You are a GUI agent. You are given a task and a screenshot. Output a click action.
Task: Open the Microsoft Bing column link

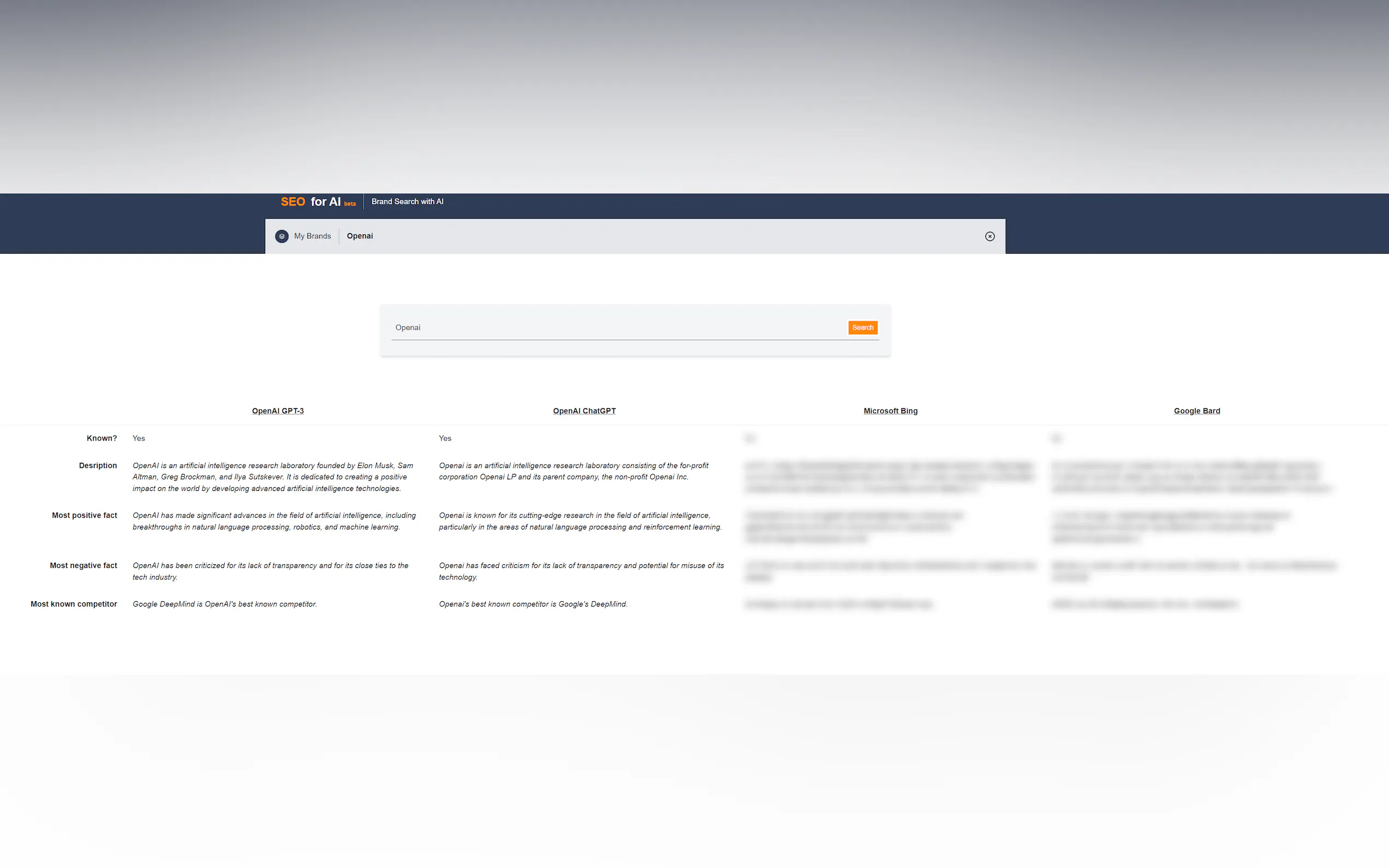(x=890, y=411)
